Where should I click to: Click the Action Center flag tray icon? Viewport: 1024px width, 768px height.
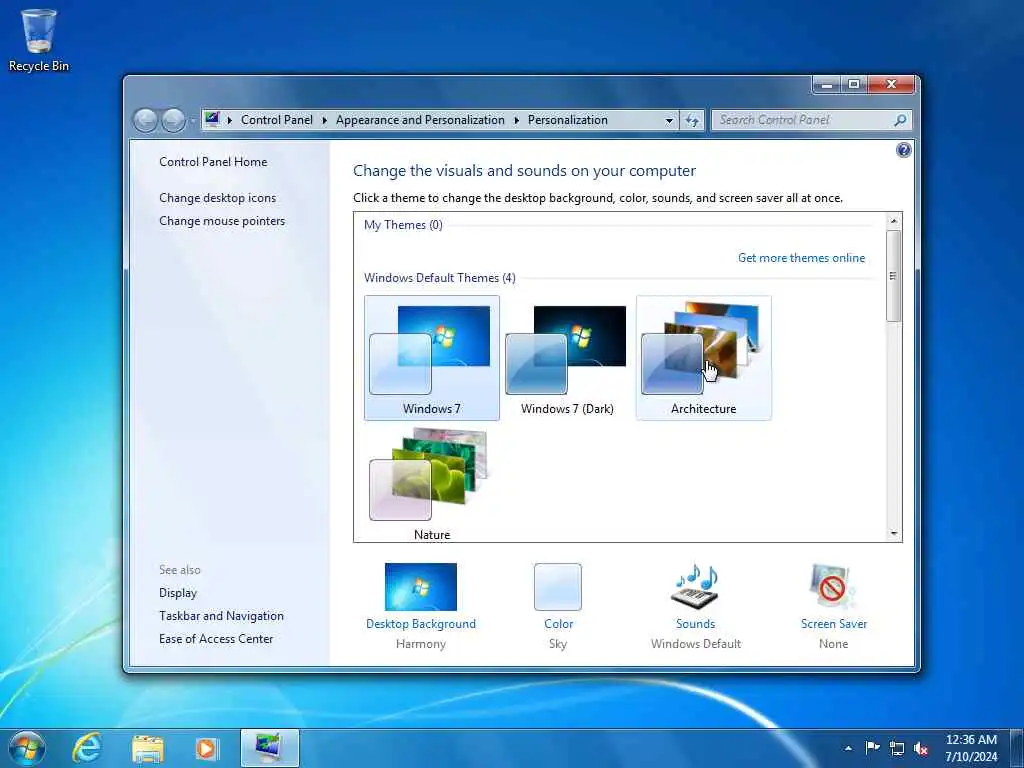(x=872, y=748)
